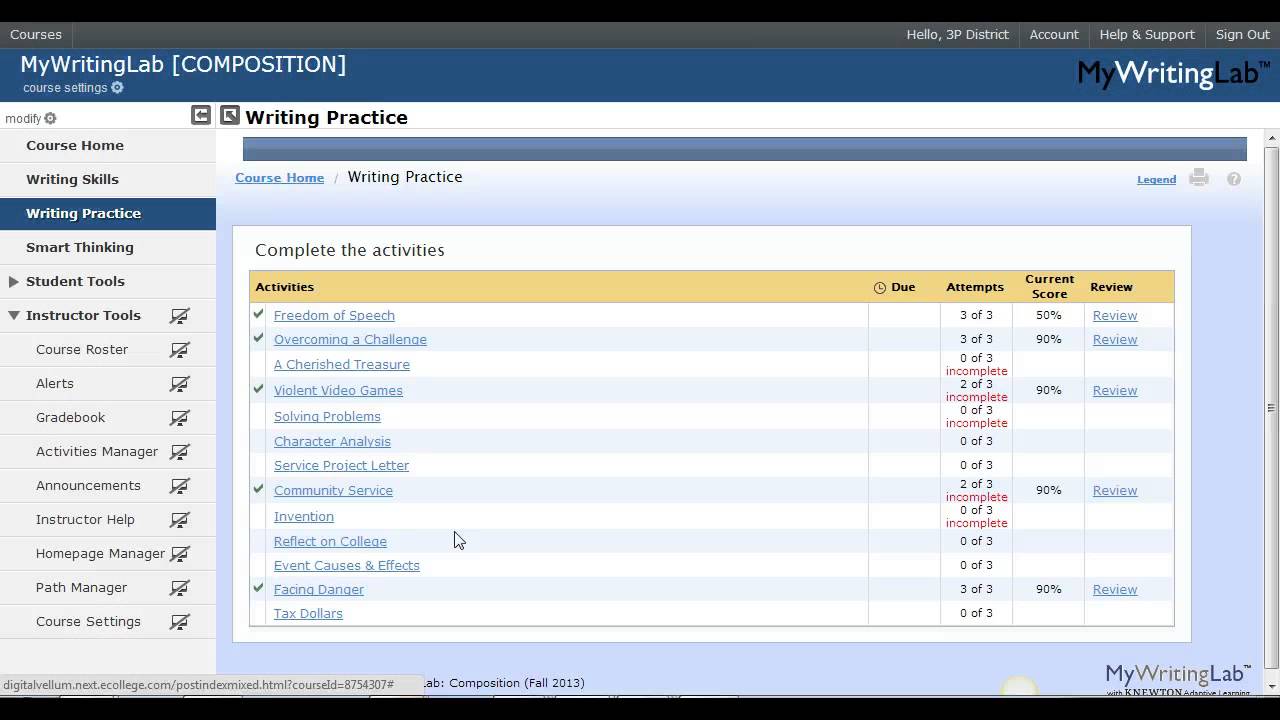The width and height of the screenshot is (1280, 720).
Task: Open Path Manager in sidebar
Action: coord(81,587)
